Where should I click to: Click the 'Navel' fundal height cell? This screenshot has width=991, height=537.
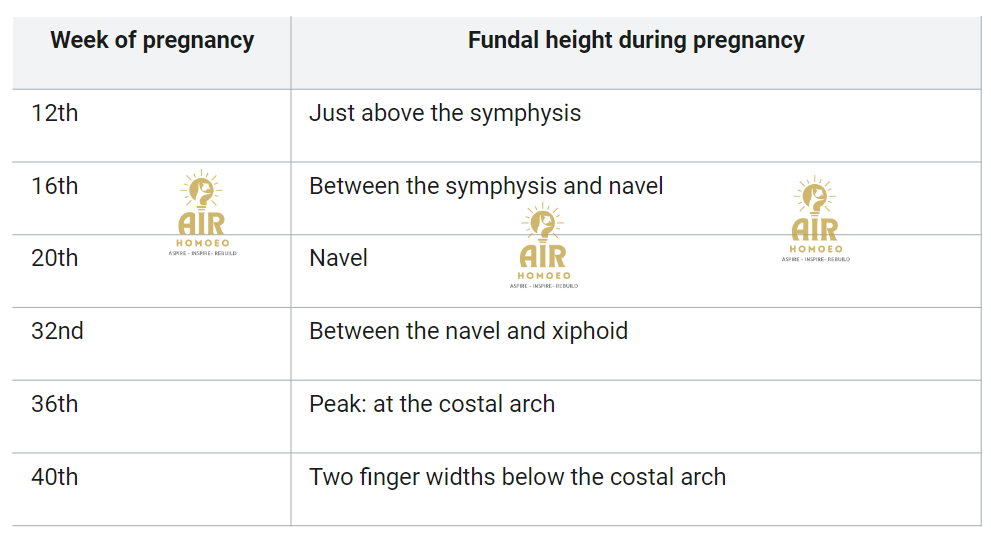pos(636,271)
